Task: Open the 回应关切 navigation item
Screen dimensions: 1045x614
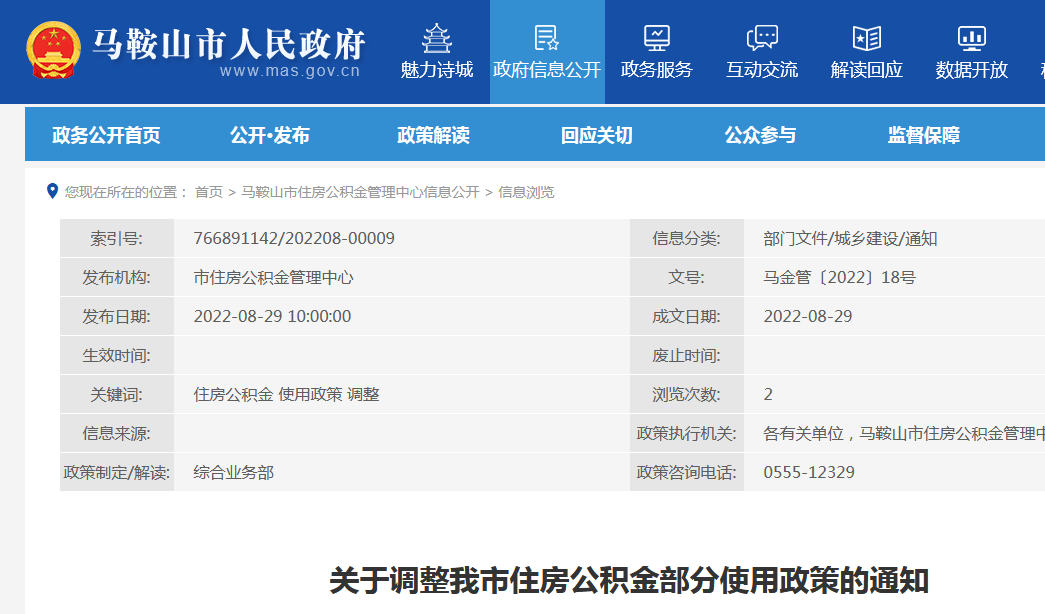Action: coord(597,135)
